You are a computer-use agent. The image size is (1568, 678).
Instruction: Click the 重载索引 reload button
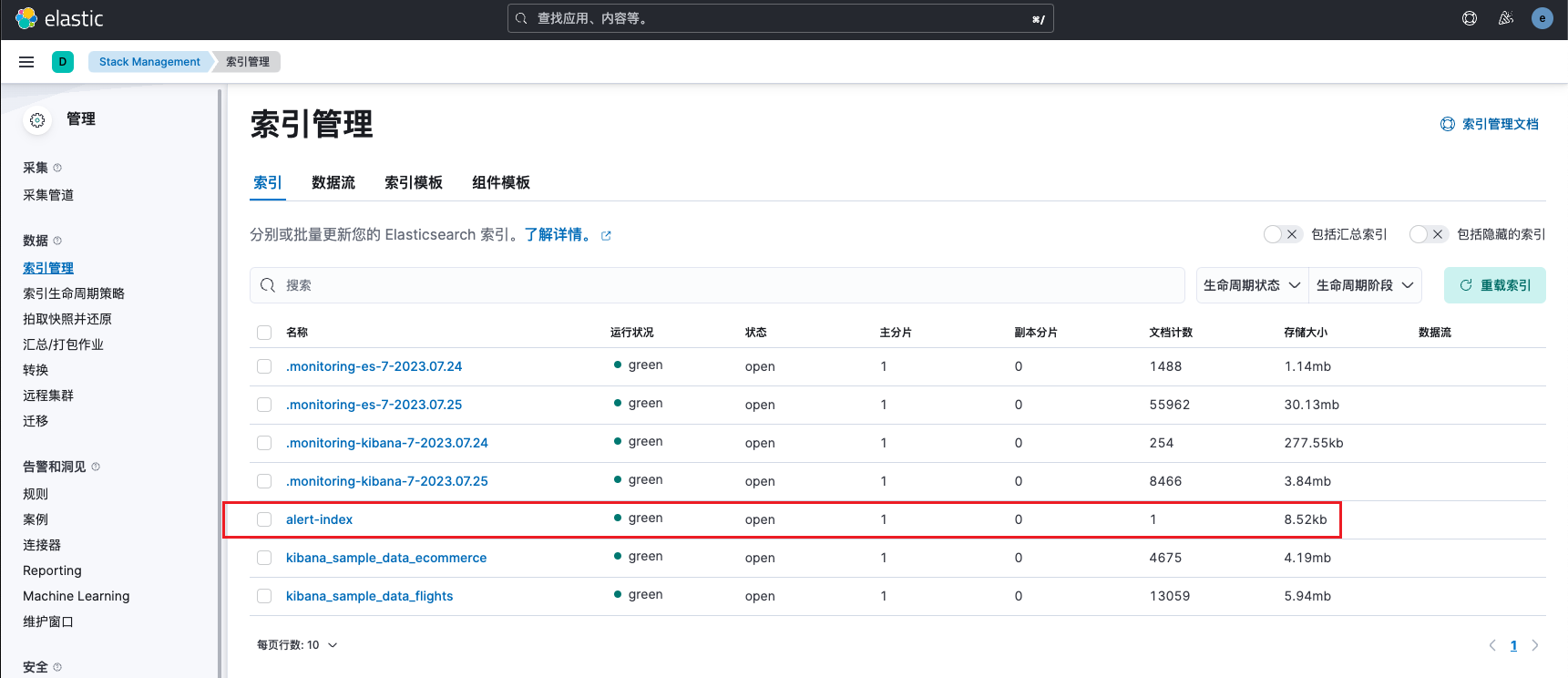point(1495,285)
